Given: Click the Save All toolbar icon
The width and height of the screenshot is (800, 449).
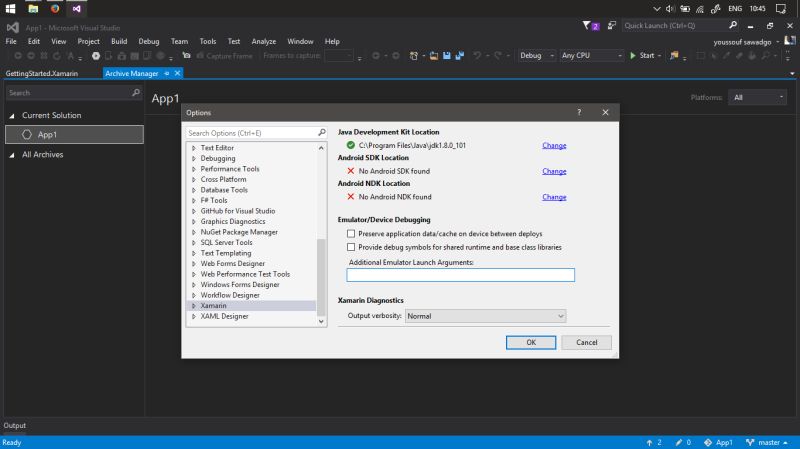Looking at the screenshot, I should 460,56.
